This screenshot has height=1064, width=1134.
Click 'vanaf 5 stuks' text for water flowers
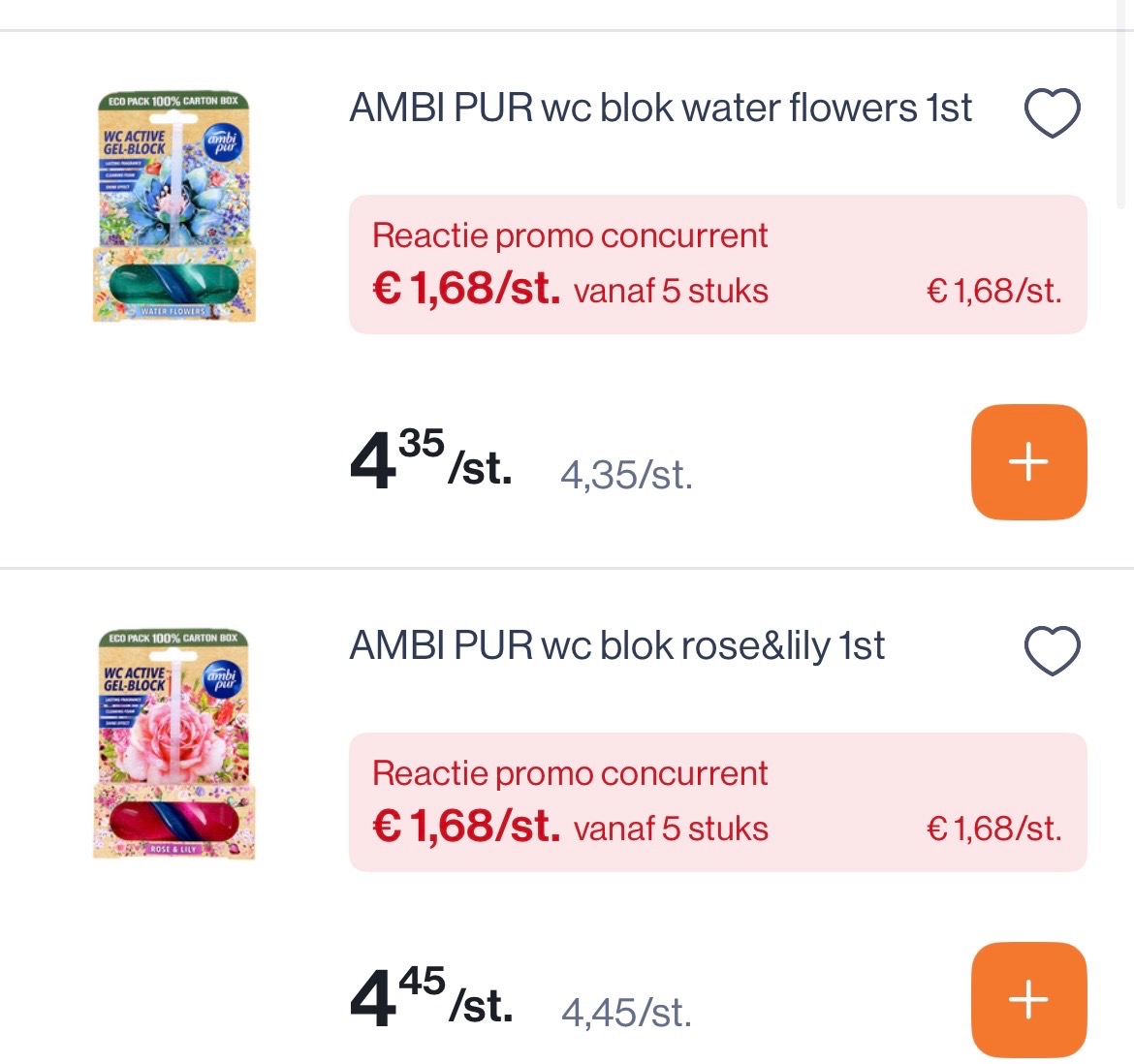(x=671, y=291)
